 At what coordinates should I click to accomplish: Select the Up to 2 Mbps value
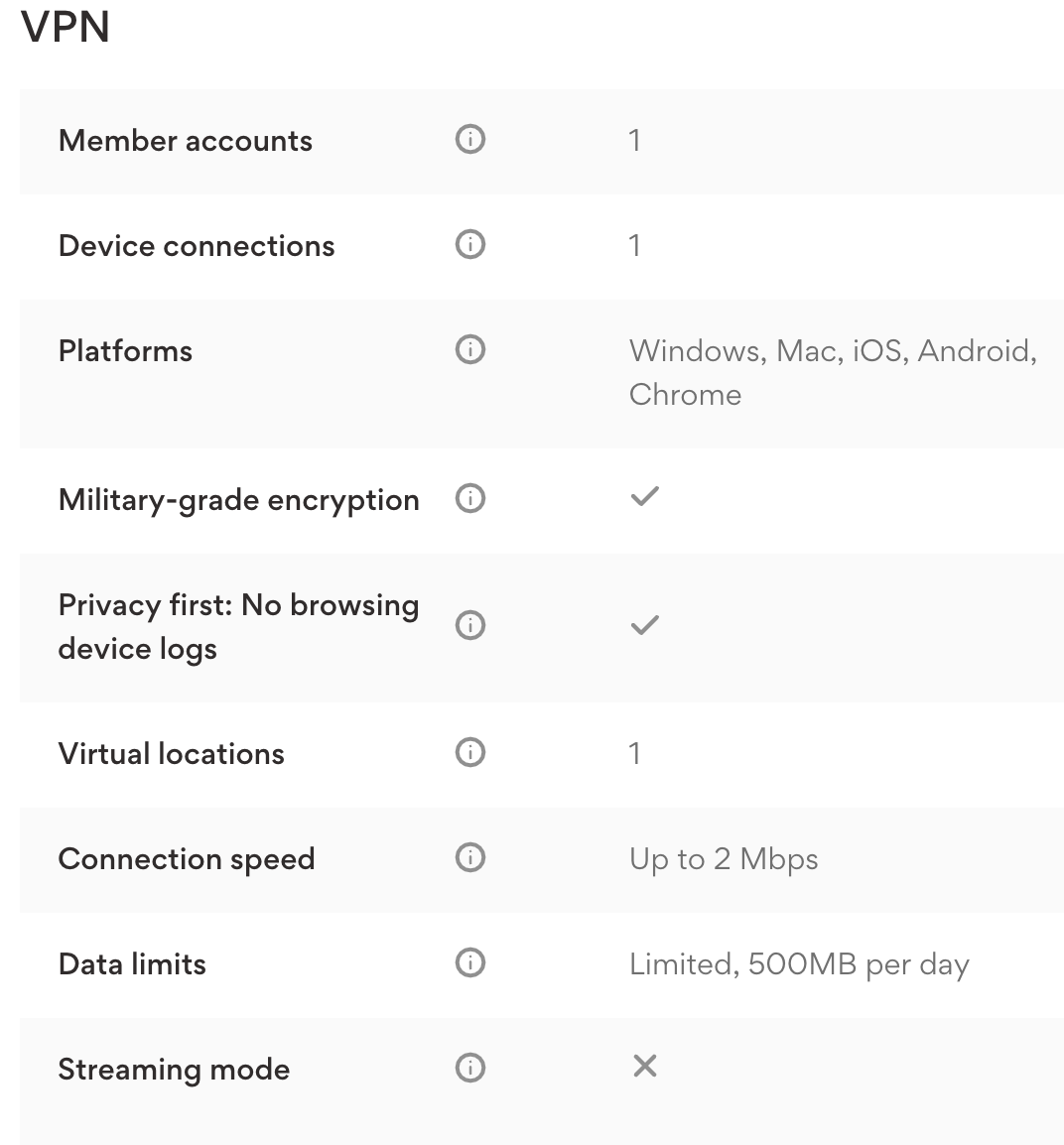click(x=723, y=857)
